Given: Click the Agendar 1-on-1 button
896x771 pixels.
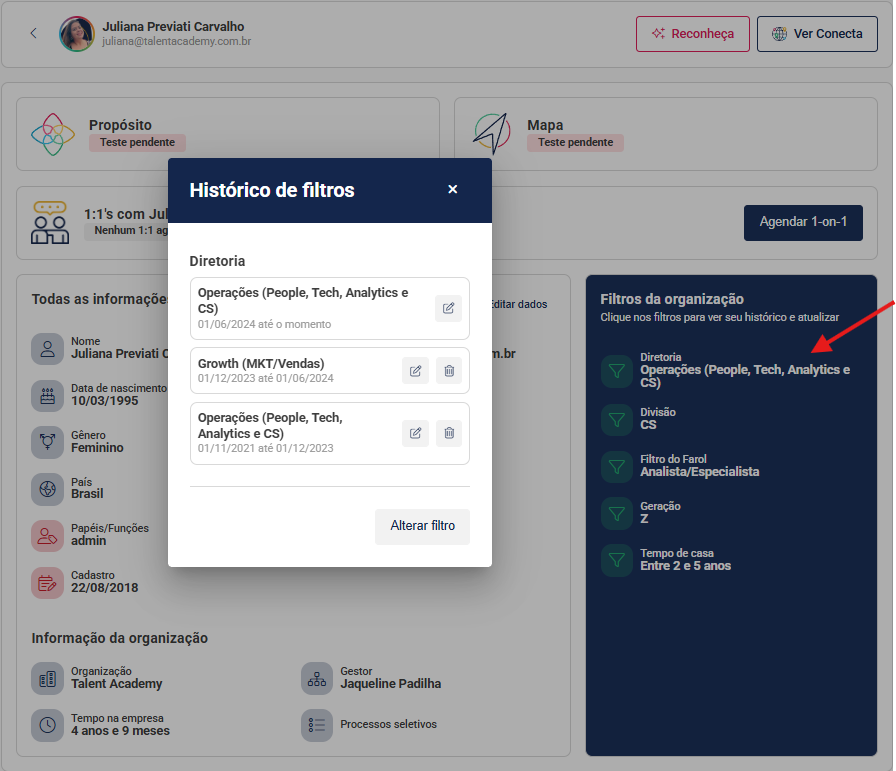Looking at the screenshot, I should [x=803, y=222].
